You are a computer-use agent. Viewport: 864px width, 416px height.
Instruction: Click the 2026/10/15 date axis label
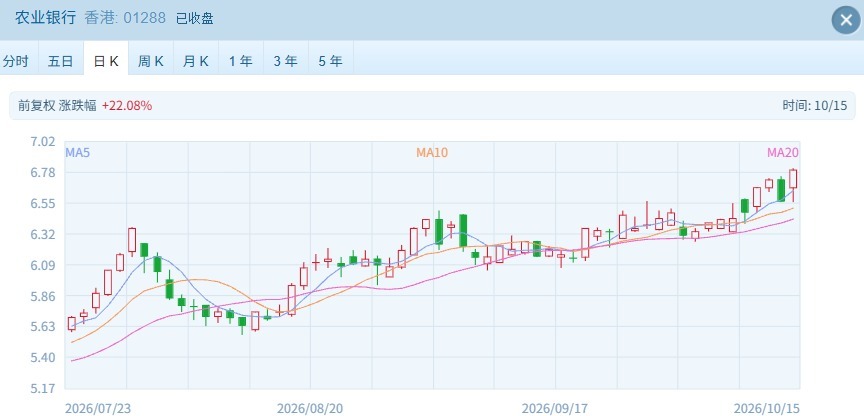766,408
